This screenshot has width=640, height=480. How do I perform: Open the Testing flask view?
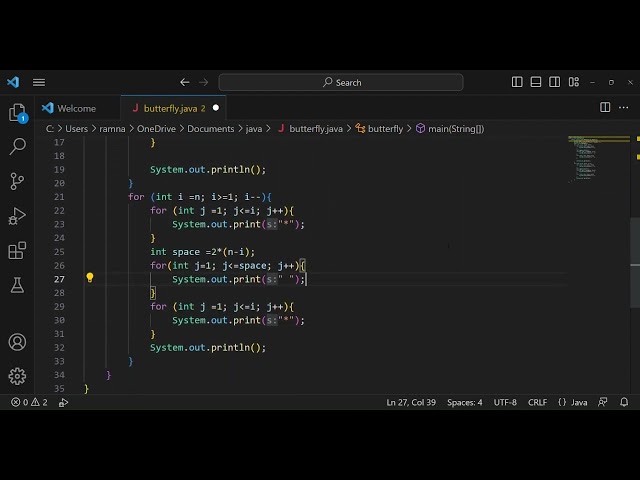17,285
